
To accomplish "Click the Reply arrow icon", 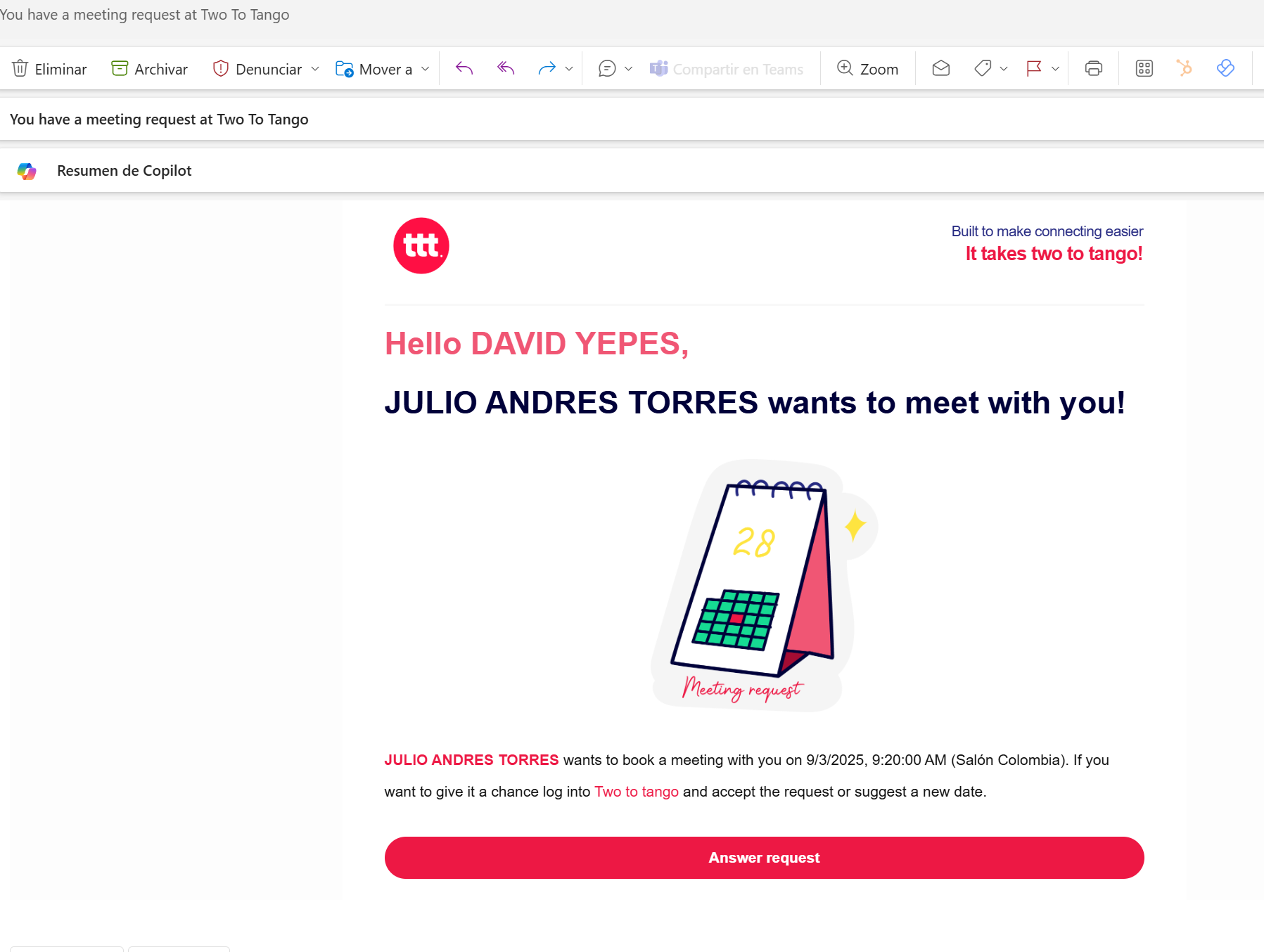I will pos(464,68).
